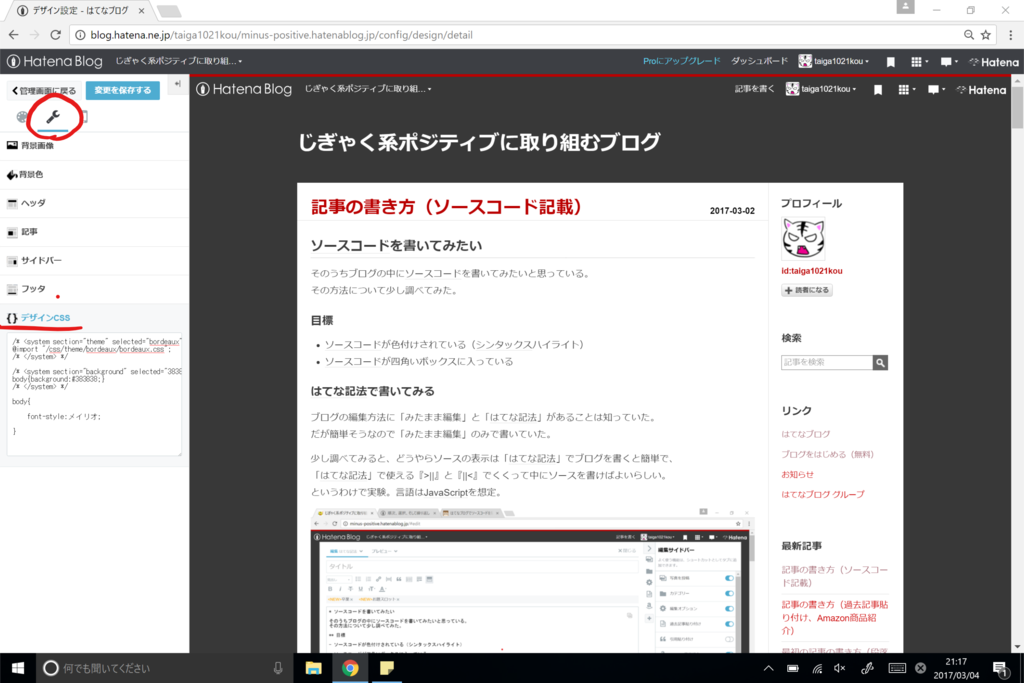Click inside the 記事を検索 search input field
The height and width of the screenshot is (683, 1024).
pyautogui.click(x=825, y=362)
